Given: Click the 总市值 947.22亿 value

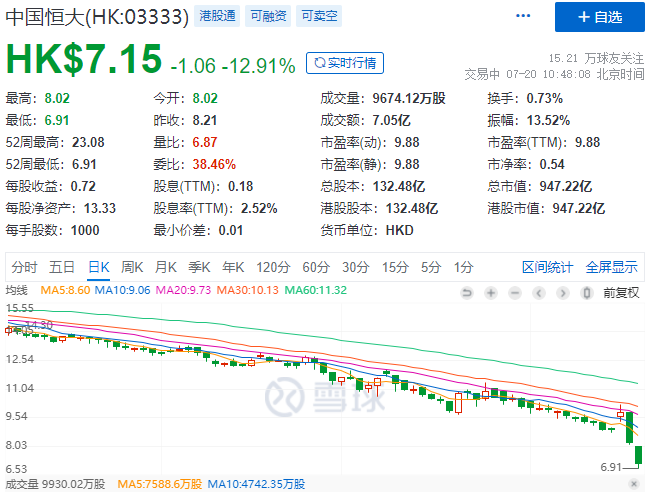Looking at the screenshot, I should [x=566, y=186].
